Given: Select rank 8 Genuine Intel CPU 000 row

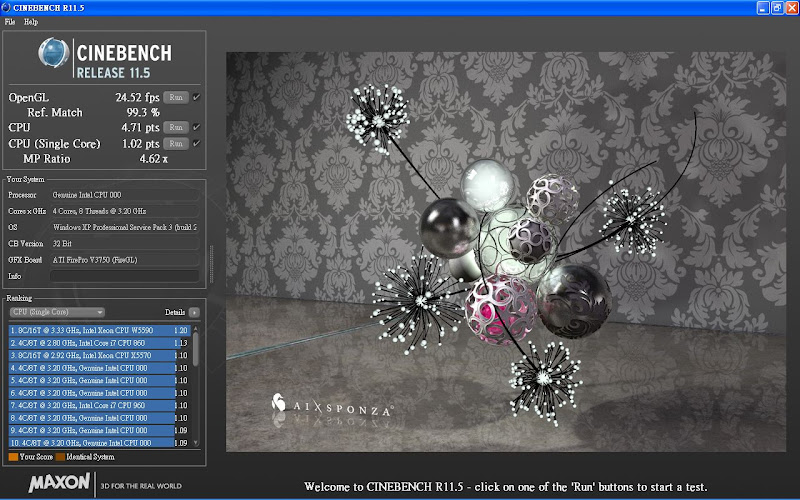Looking at the screenshot, I should pyautogui.click(x=99, y=418).
